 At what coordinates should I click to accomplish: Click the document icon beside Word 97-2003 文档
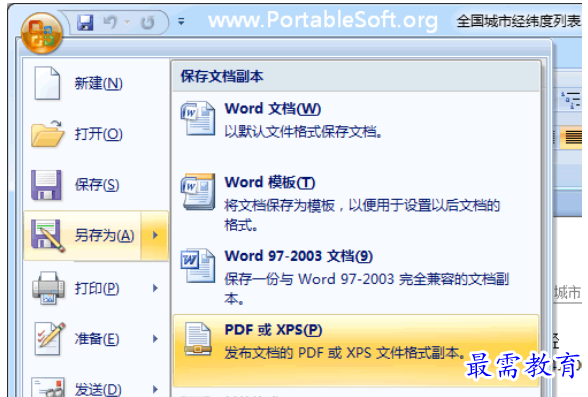(198, 265)
